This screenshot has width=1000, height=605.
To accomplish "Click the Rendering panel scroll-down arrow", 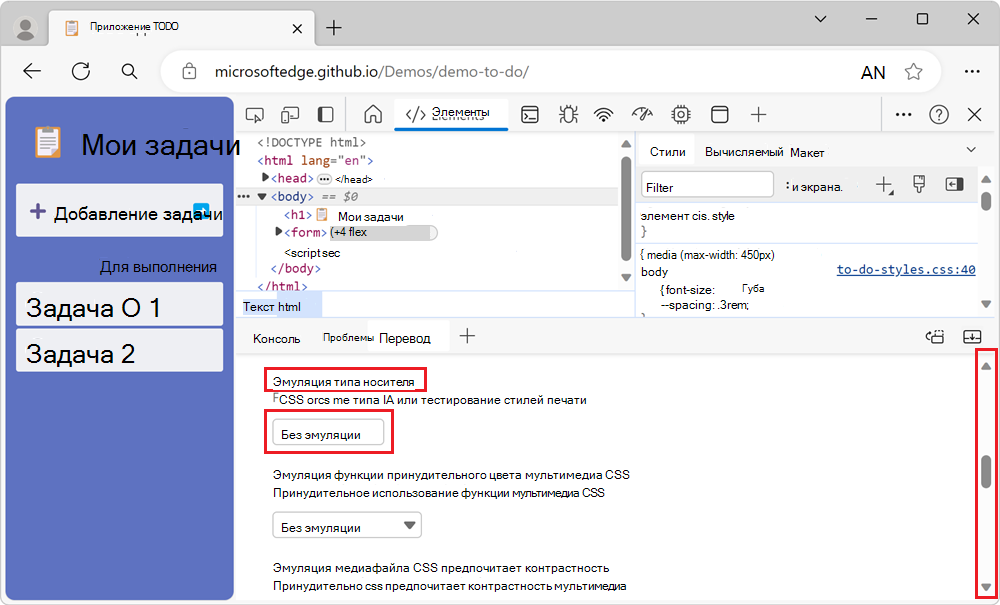I will coord(986,587).
